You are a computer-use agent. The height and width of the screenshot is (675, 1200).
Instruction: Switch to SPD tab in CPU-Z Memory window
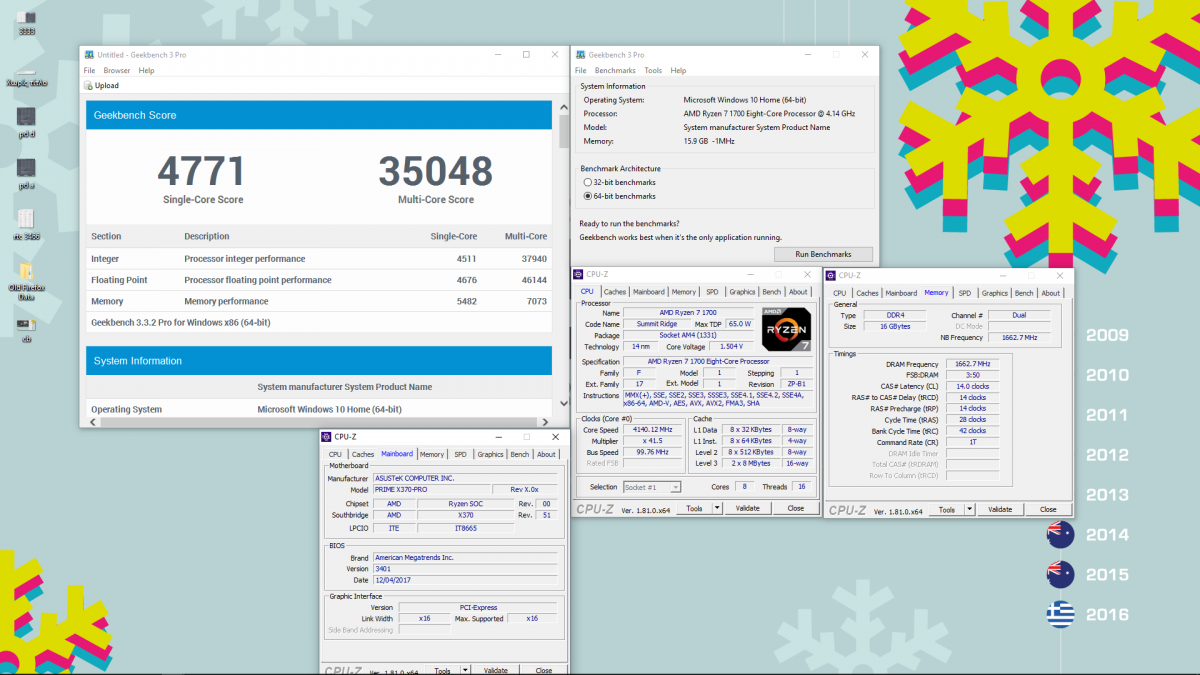964,293
